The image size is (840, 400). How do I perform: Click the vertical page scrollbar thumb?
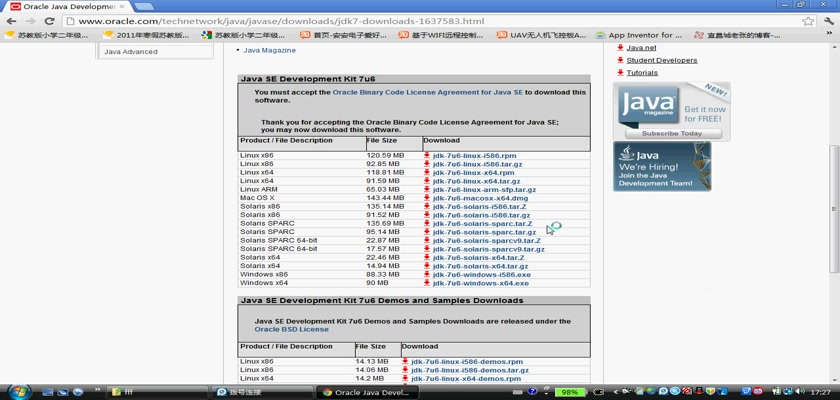[834, 208]
